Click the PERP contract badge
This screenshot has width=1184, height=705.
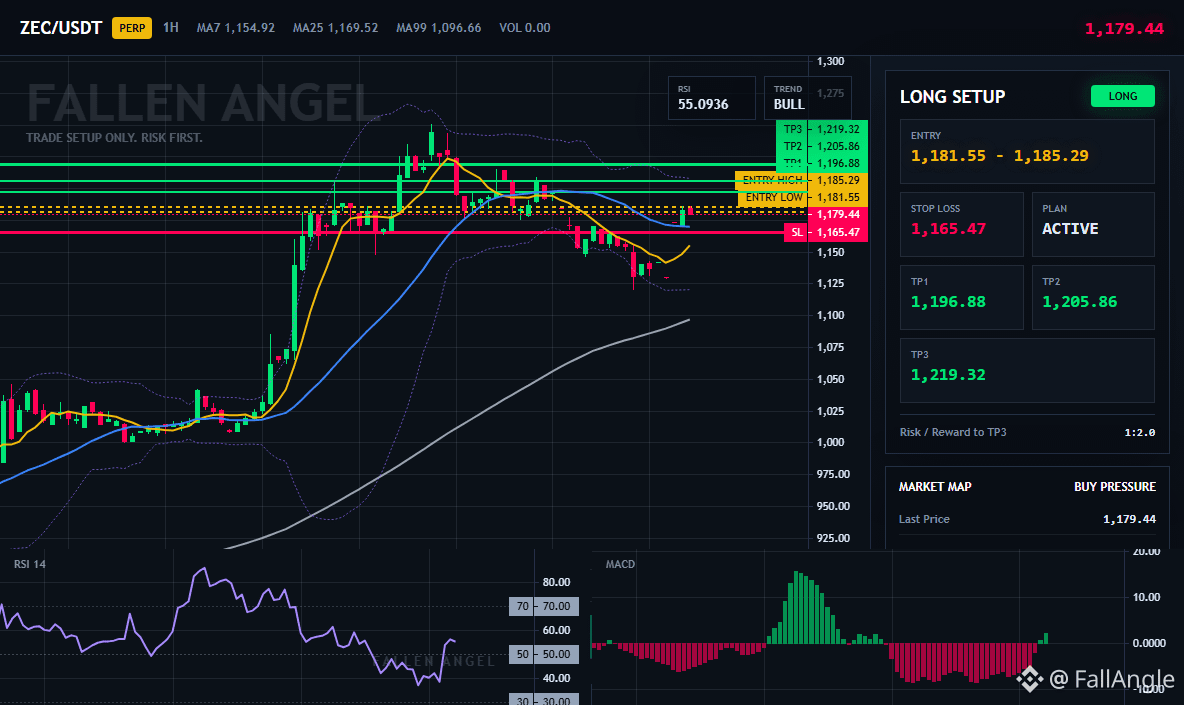131,28
